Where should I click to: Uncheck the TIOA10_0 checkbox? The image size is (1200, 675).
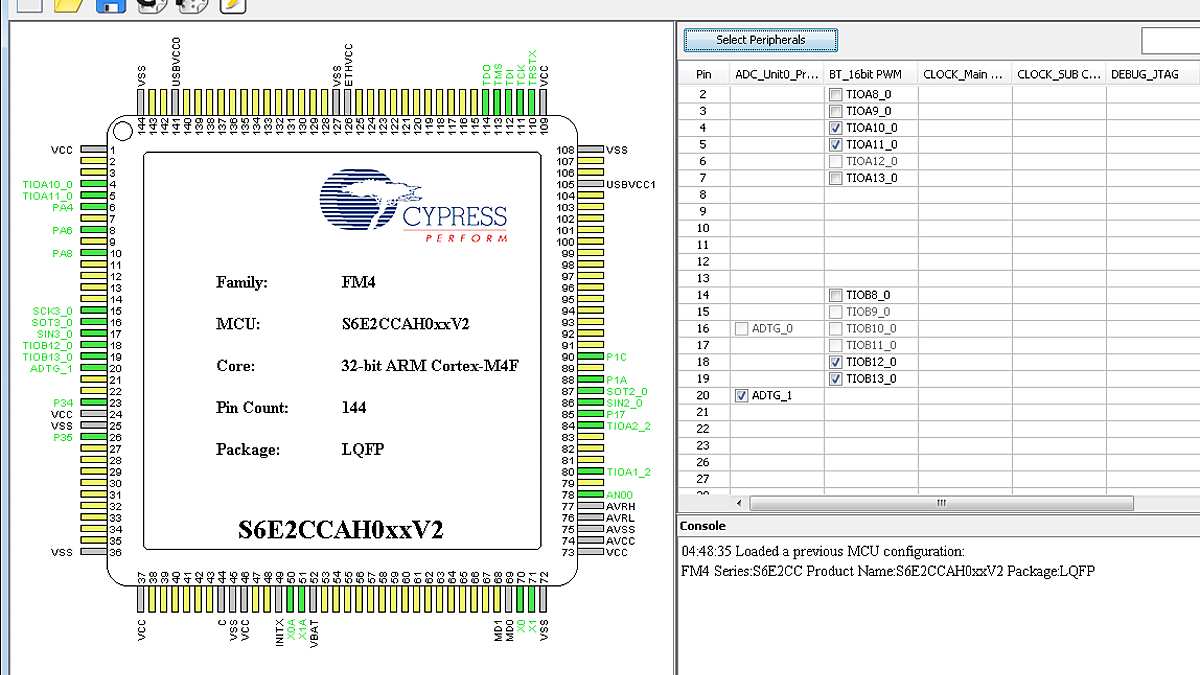coord(835,128)
